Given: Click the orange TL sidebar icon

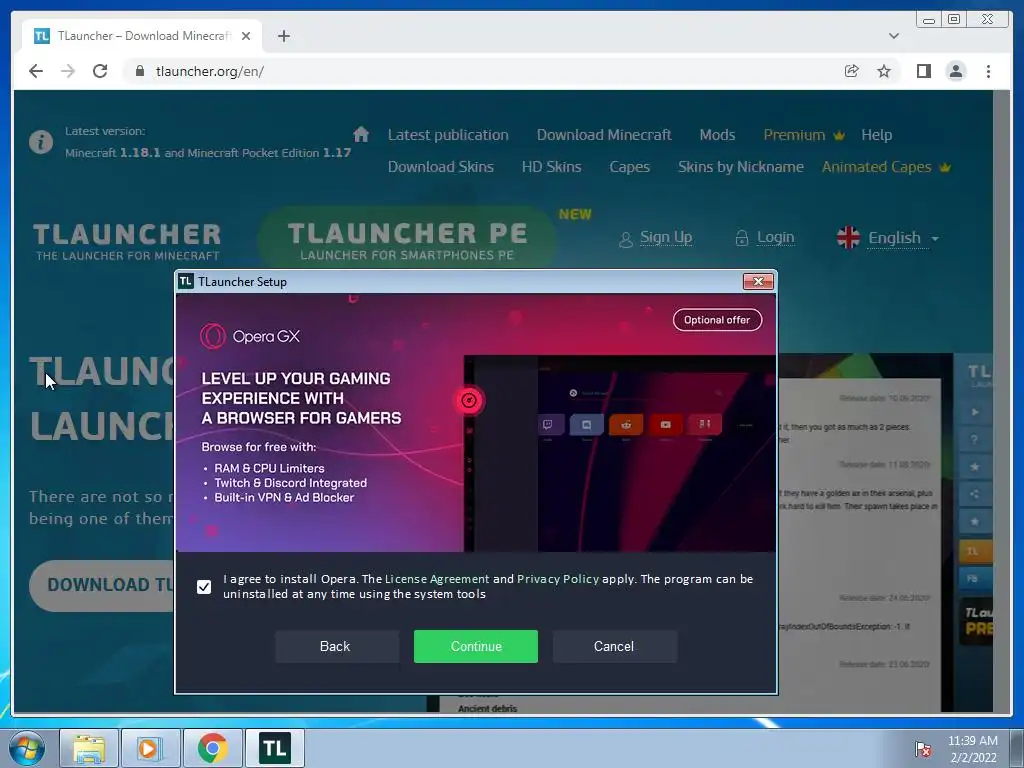Looking at the screenshot, I should tap(974, 551).
